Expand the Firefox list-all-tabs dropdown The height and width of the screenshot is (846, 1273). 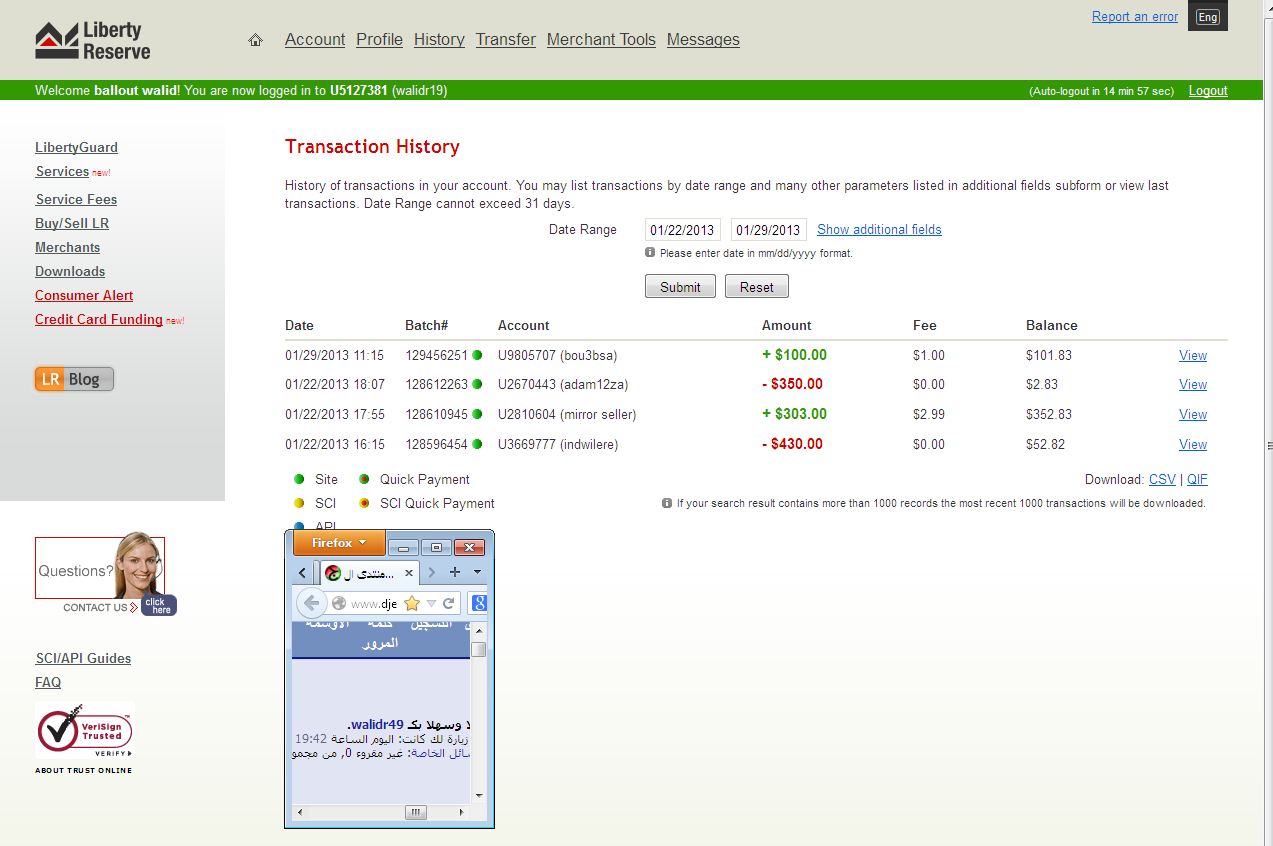pyautogui.click(x=477, y=572)
